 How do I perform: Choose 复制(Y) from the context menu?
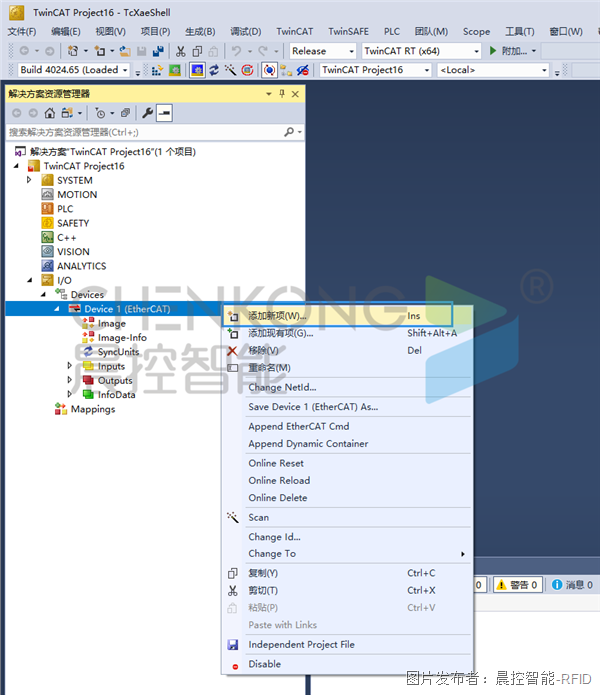347,573
